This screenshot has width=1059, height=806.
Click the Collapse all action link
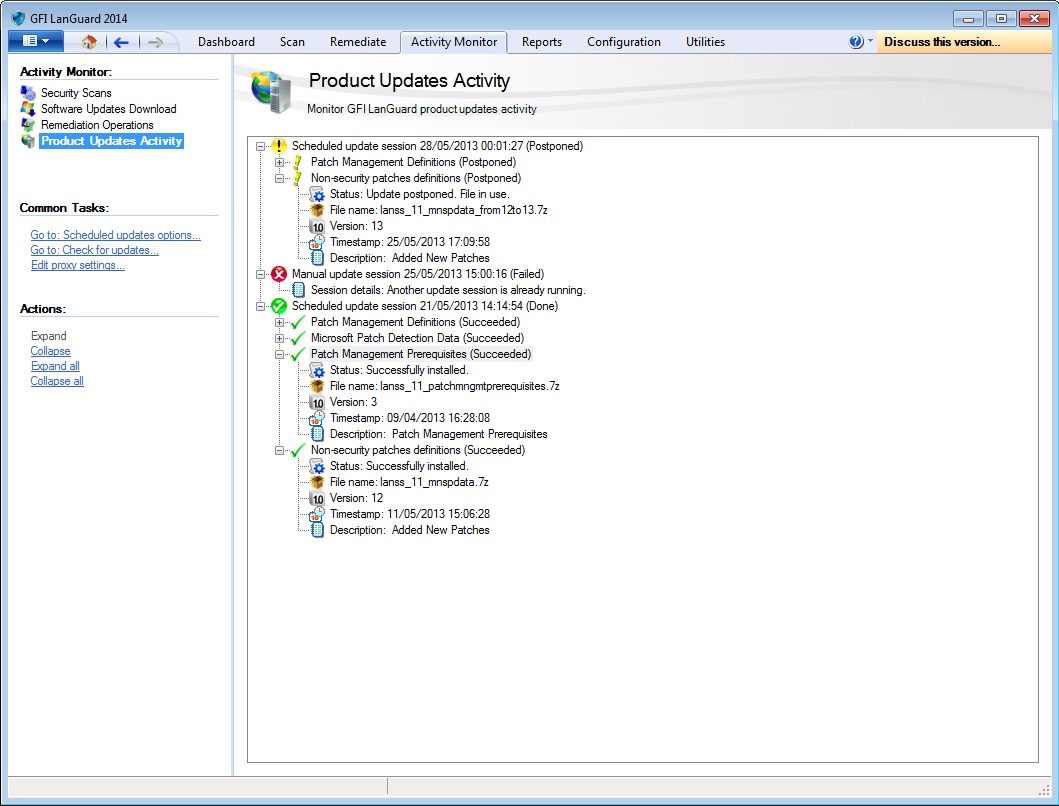pos(57,381)
